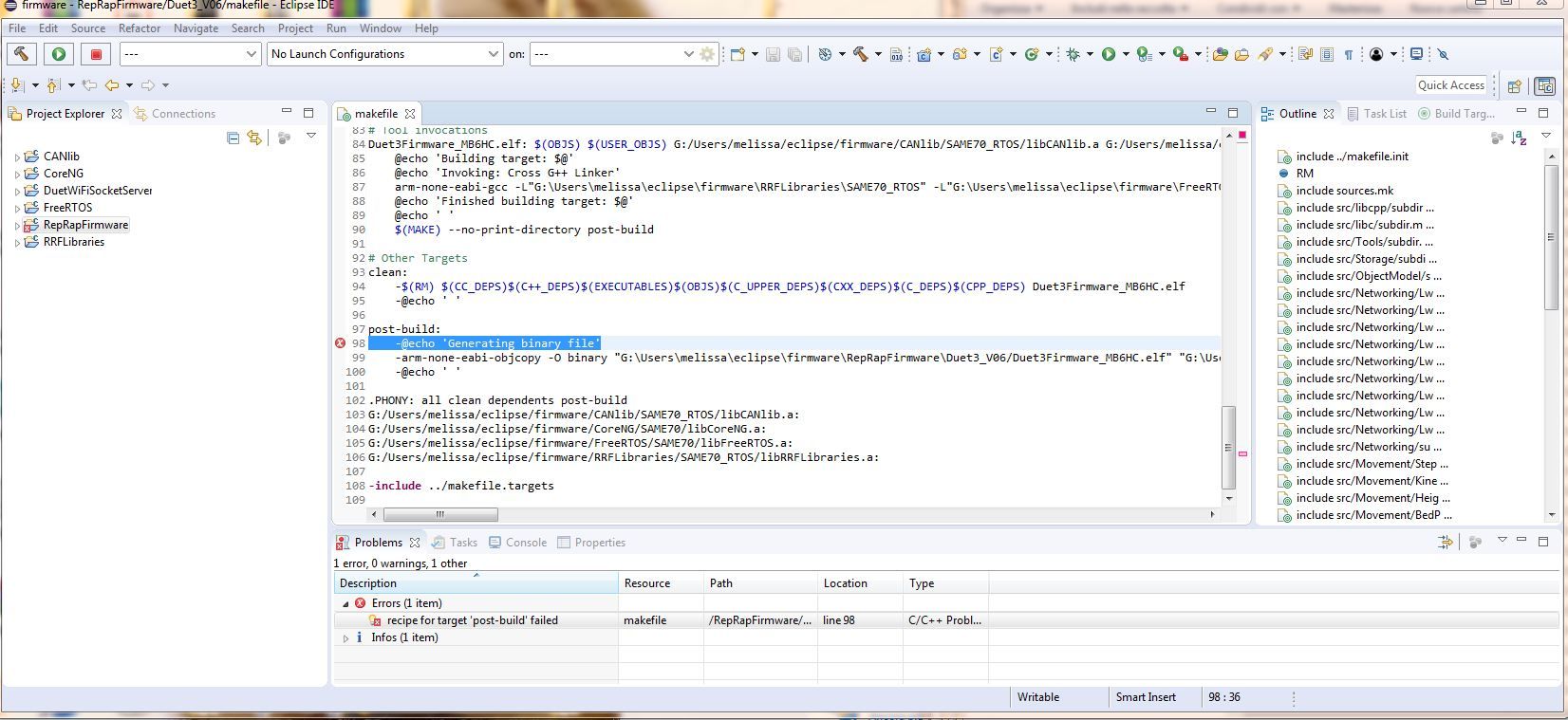
Task: Switch to the Connections tab
Action: (x=175, y=114)
